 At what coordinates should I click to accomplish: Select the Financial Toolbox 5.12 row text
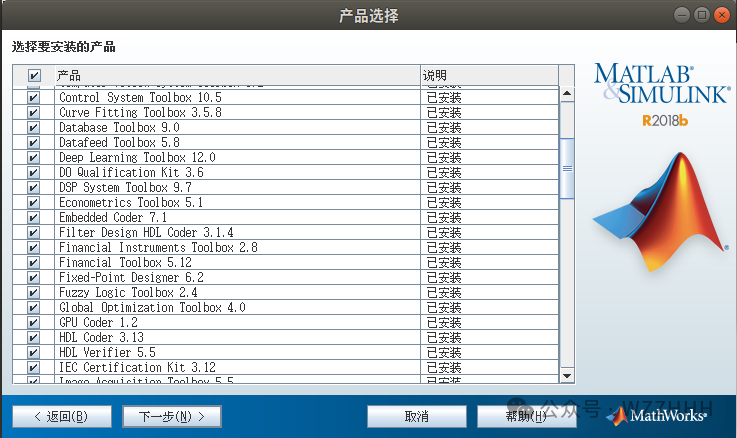[125, 262]
